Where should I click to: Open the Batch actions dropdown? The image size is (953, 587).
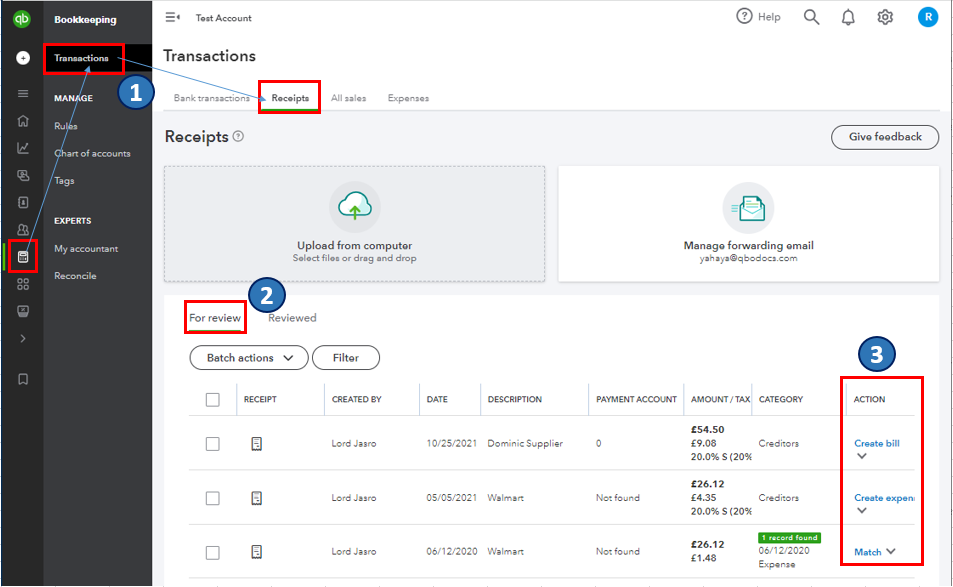pos(249,357)
